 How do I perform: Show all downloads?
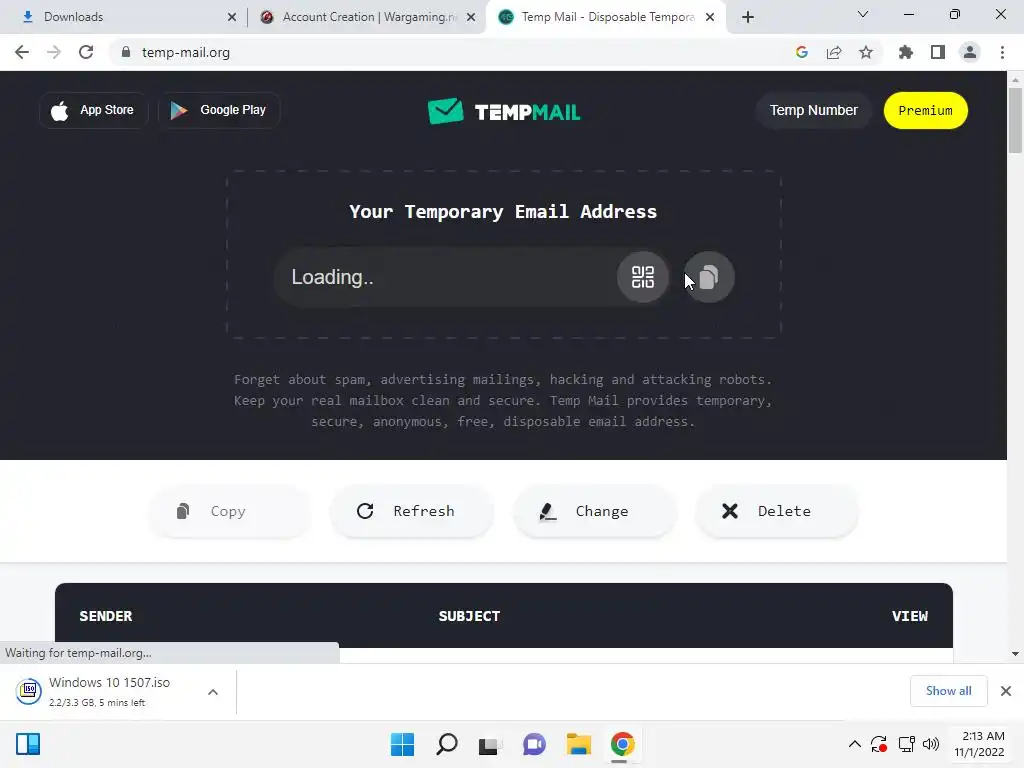948,691
